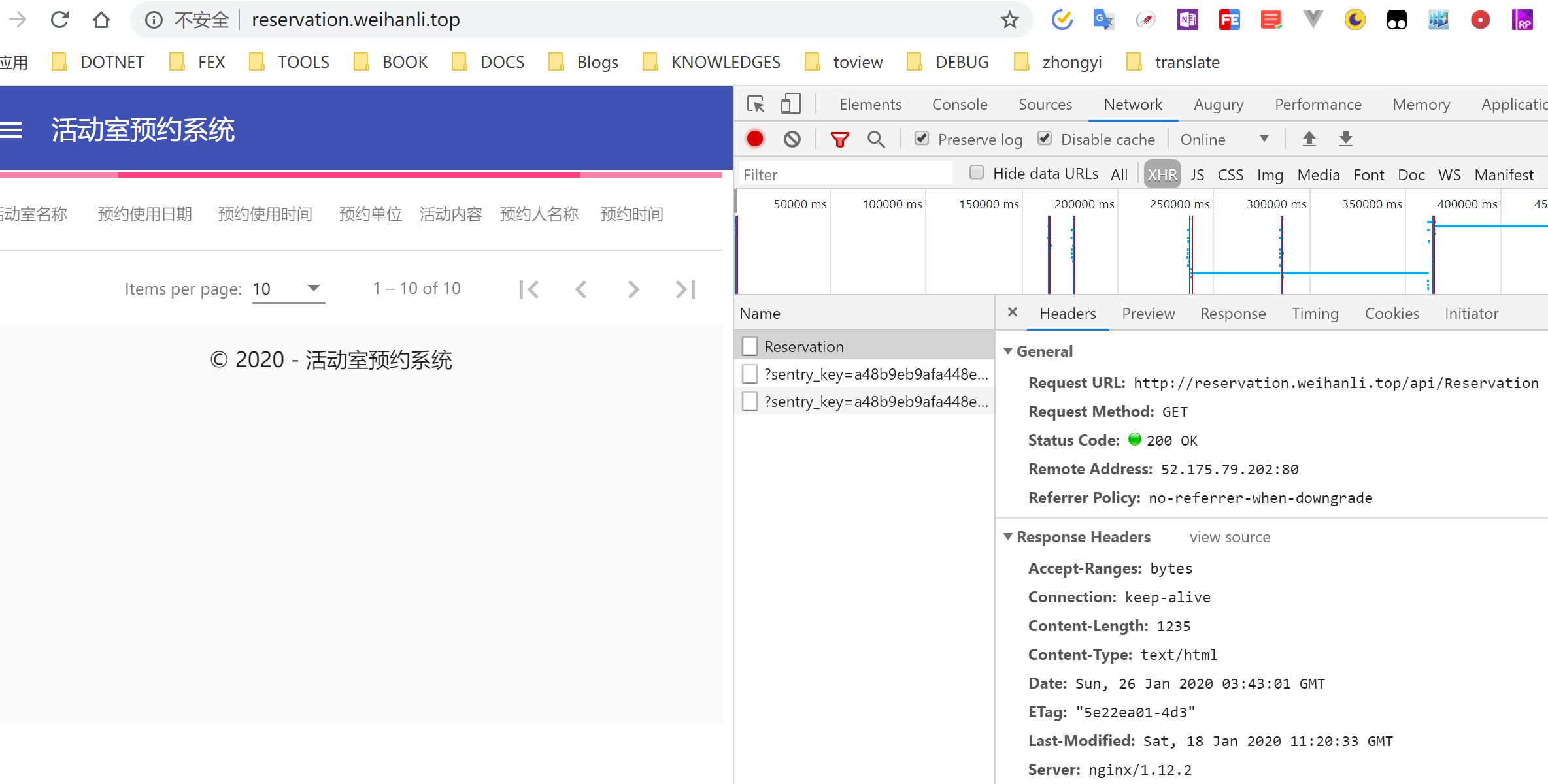Open the Preview tab of request
The height and width of the screenshot is (784, 1548).
[x=1149, y=314]
